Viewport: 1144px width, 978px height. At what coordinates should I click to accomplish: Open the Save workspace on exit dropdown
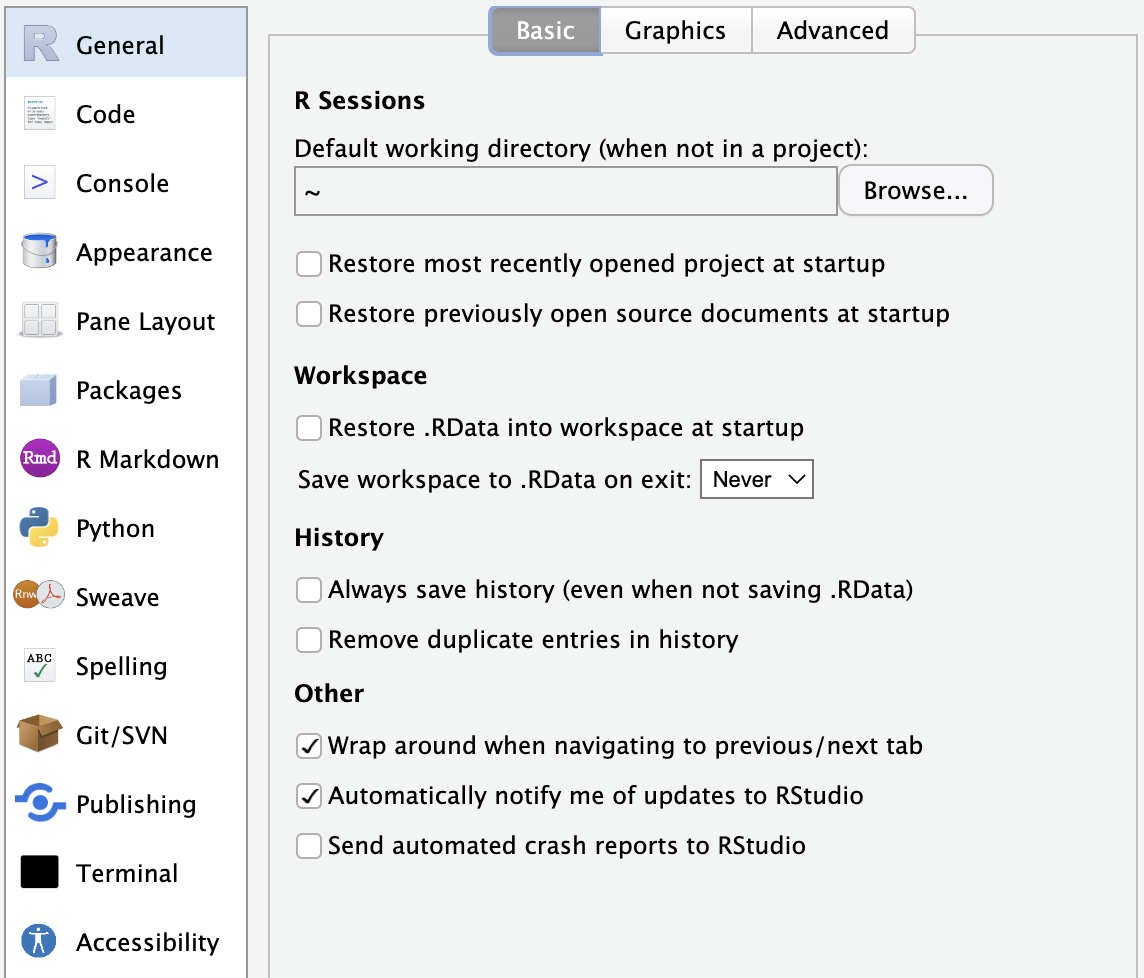click(757, 480)
